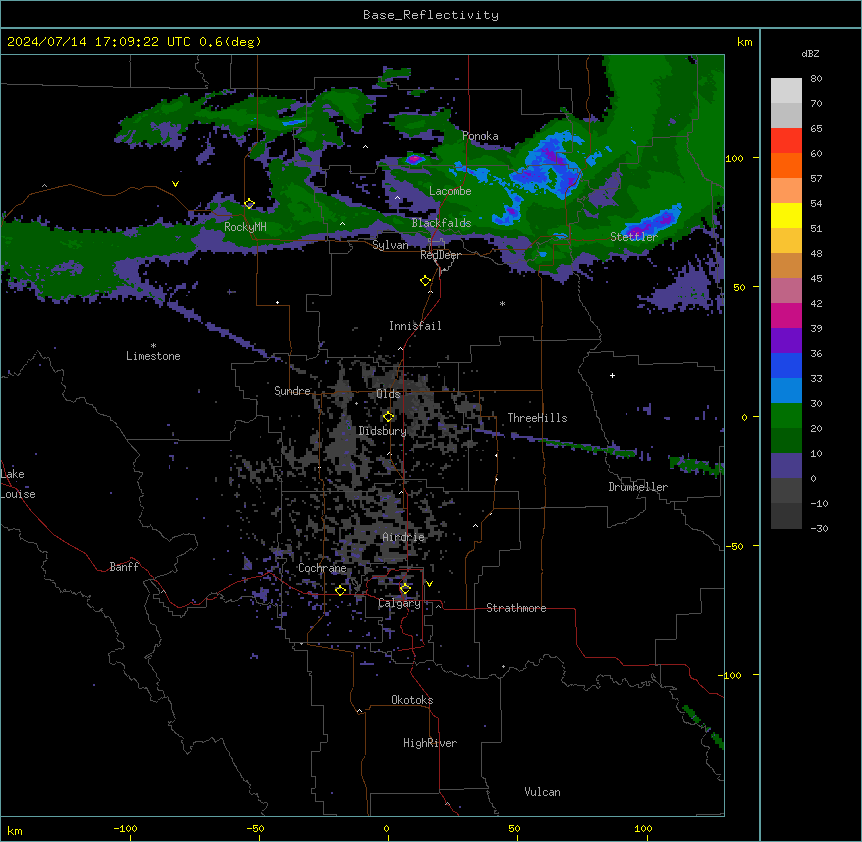
Task: Click the yellow diamond marker beside RockyMH
Action: click(249, 204)
